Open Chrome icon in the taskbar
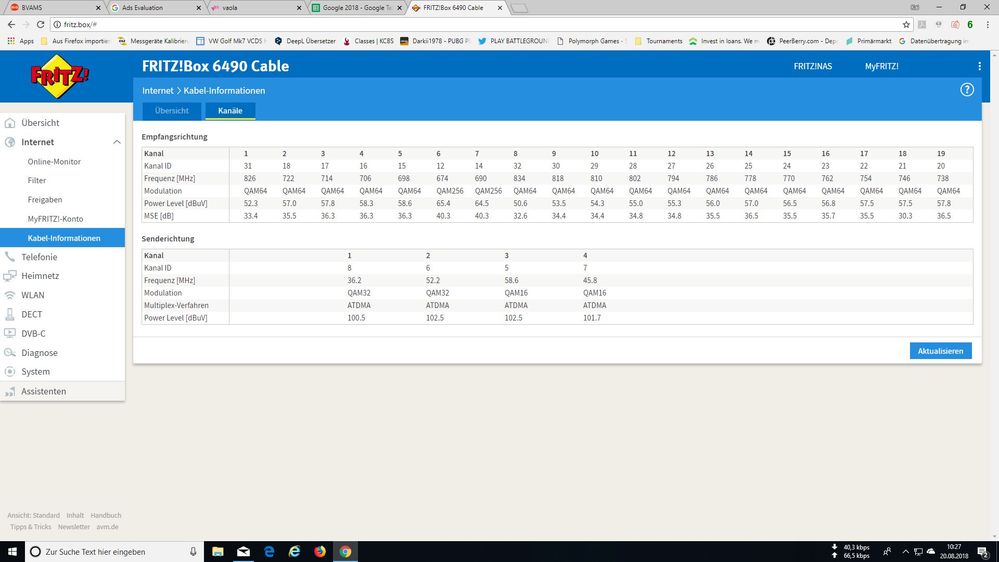This screenshot has height=562, width=999. (345, 552)
